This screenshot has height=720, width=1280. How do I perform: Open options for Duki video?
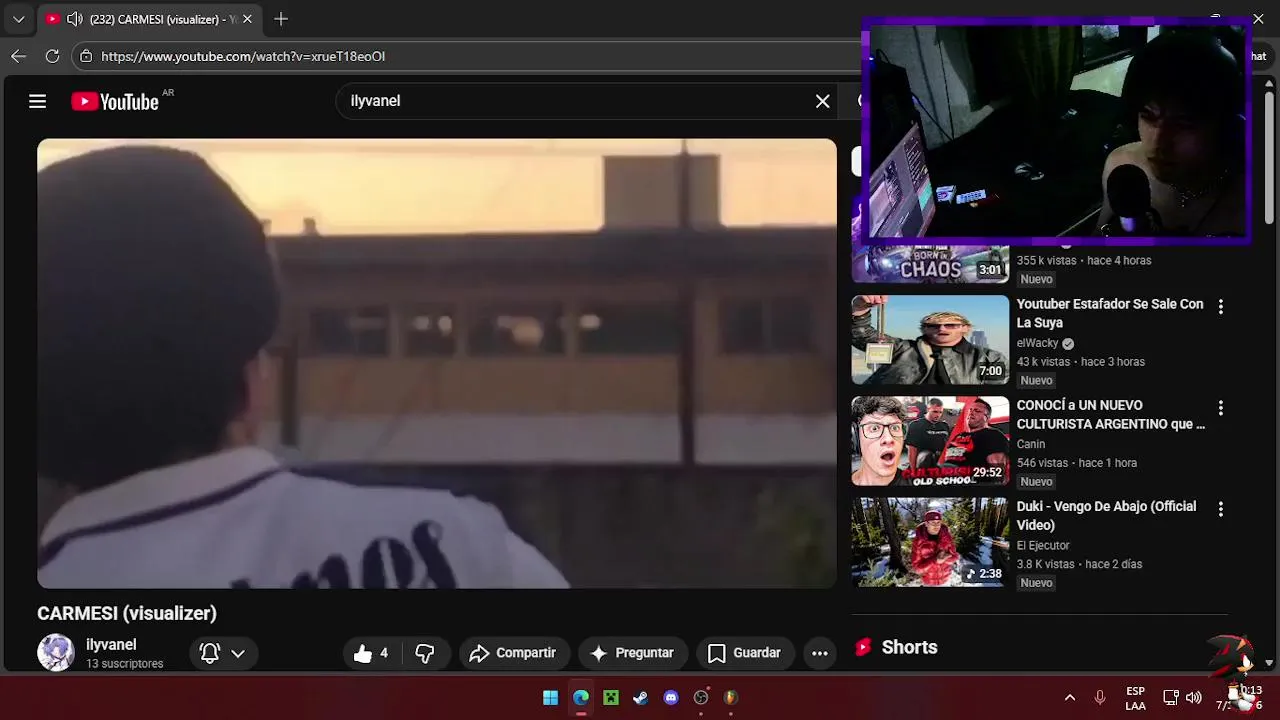(1220, 509)
